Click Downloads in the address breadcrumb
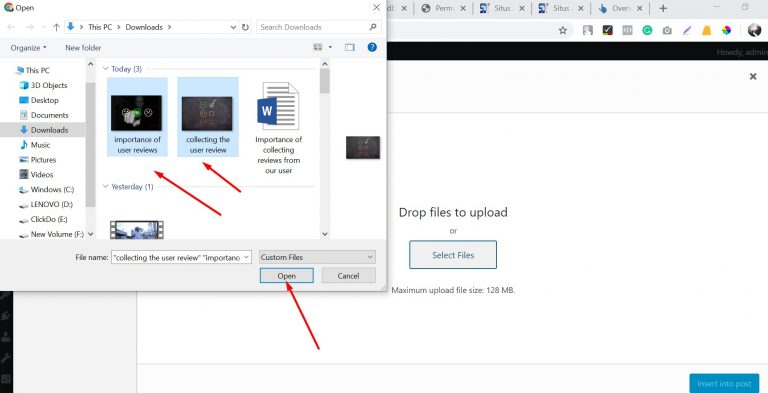The height and width of the screenshot is (393, 768). point(144,27)
